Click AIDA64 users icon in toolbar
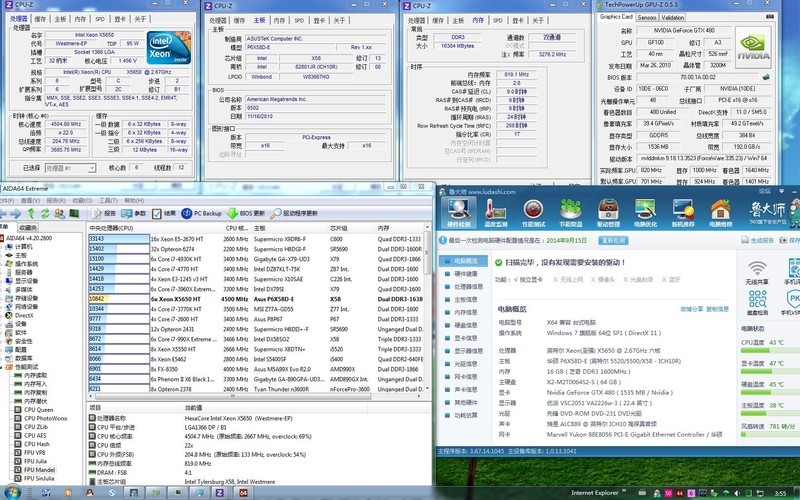800x500 pixels. (x=60, y=213)
